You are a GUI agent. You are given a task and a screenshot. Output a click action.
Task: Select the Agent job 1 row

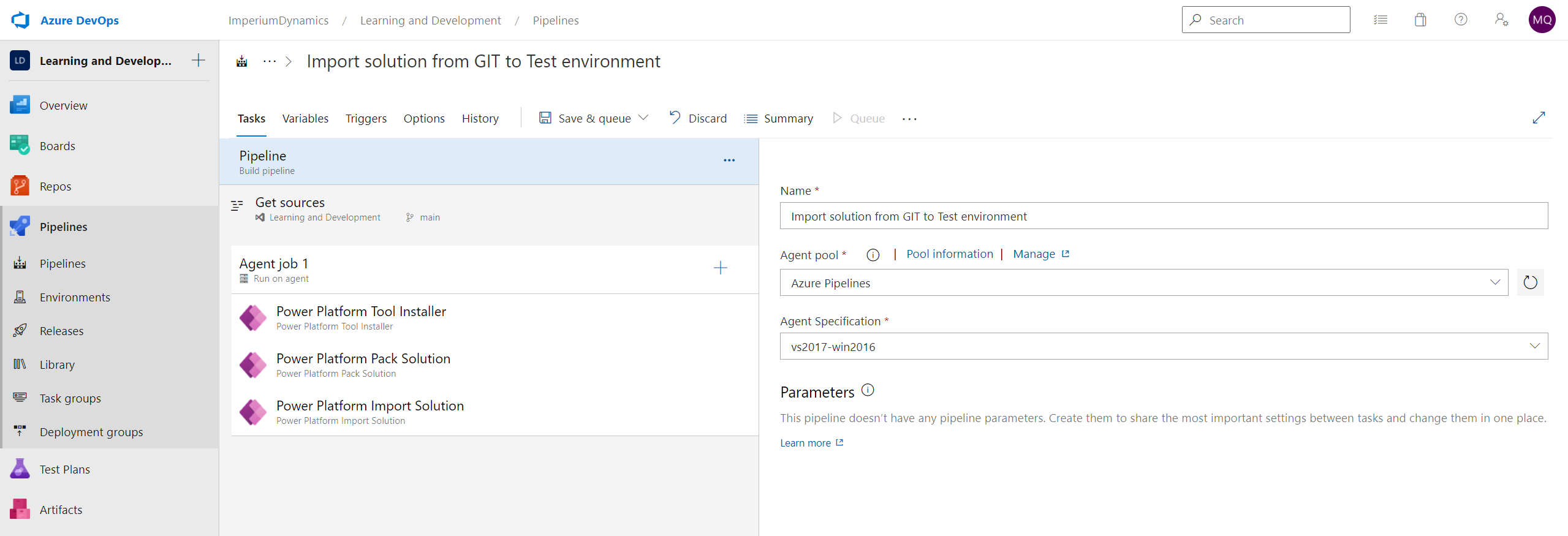point(495,270)
